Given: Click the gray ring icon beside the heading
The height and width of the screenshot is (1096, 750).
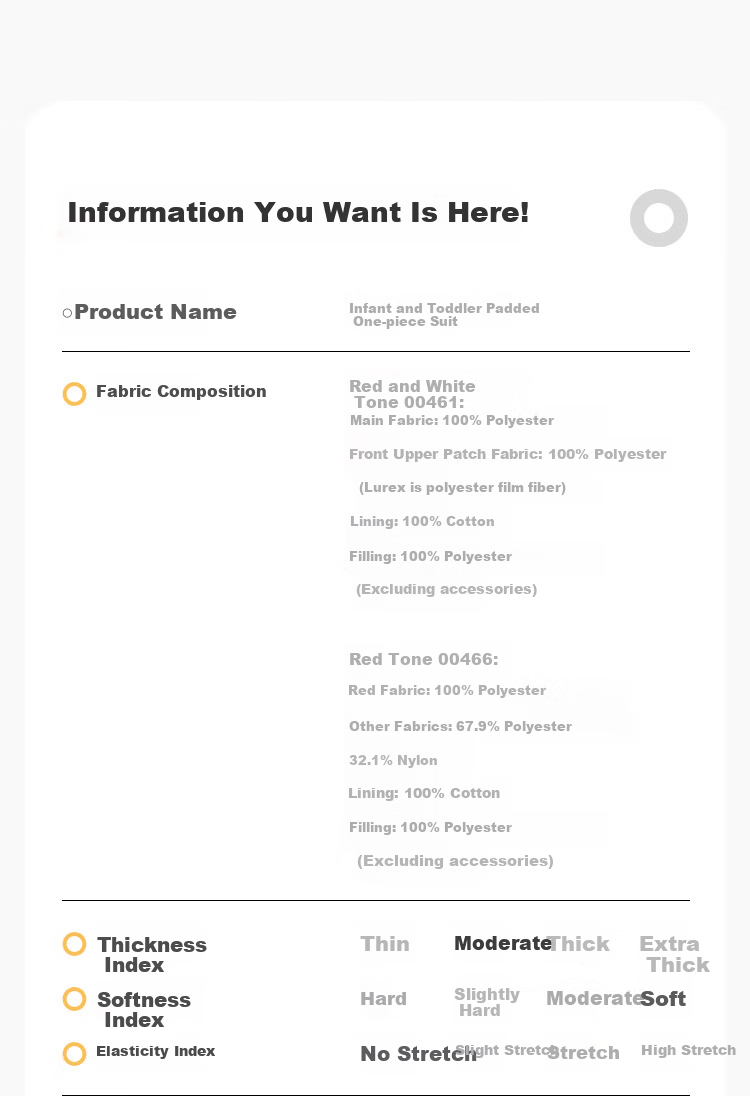Looking at the screenshot, I should 658,218.
